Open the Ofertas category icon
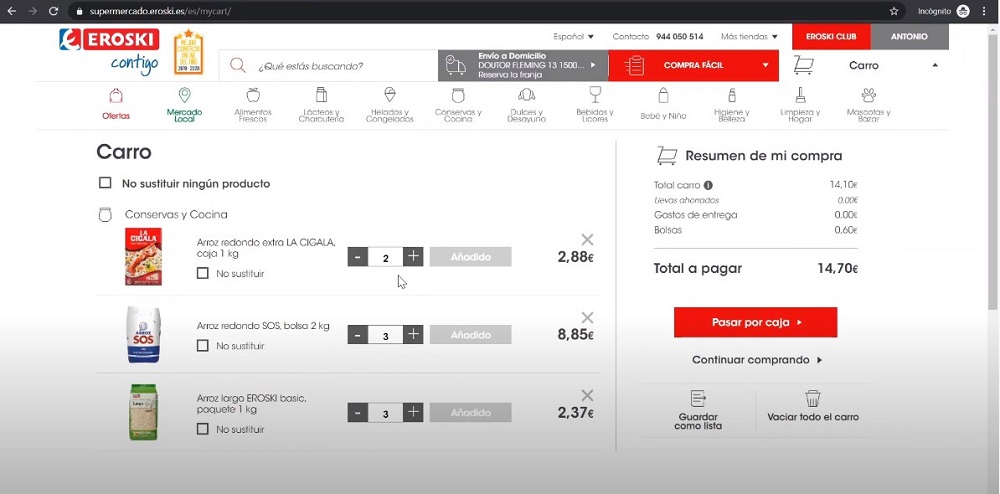1000x494 pixels. coord(116,97)
